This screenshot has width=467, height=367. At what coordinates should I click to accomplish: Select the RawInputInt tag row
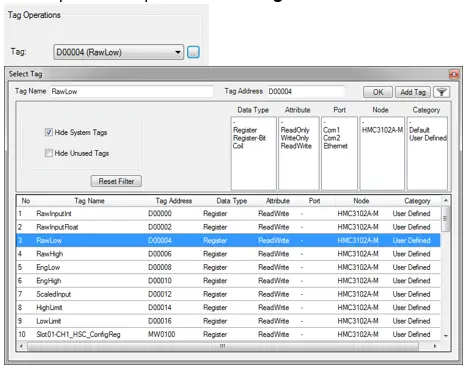point(228,214)
